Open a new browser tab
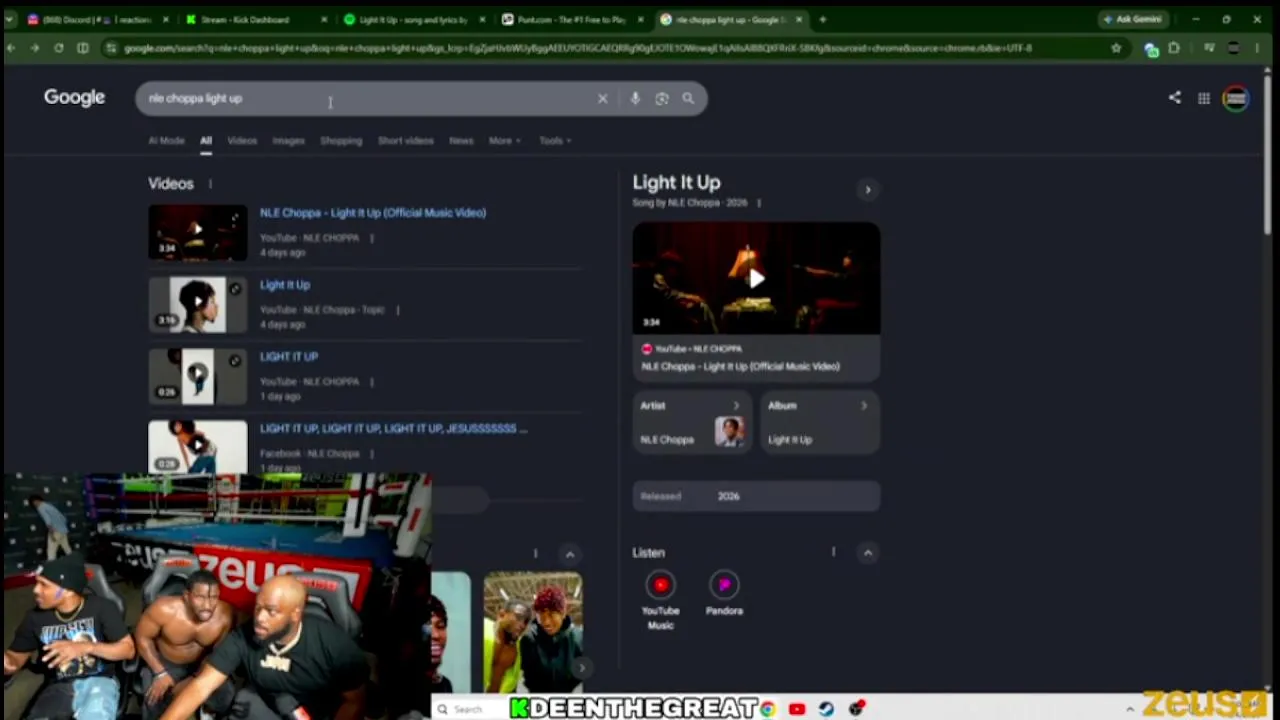Image resolution: width=1280 pixels, height=720 pixels. tap(822, 19)
